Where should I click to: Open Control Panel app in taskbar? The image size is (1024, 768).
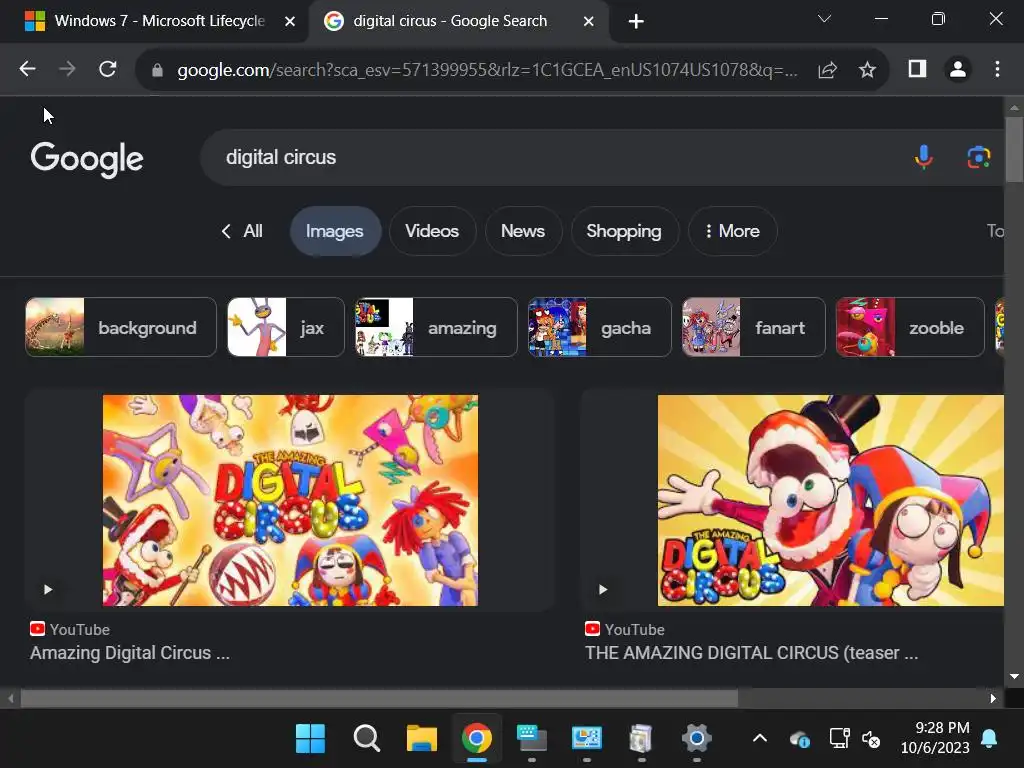click(x=586, y=739)
